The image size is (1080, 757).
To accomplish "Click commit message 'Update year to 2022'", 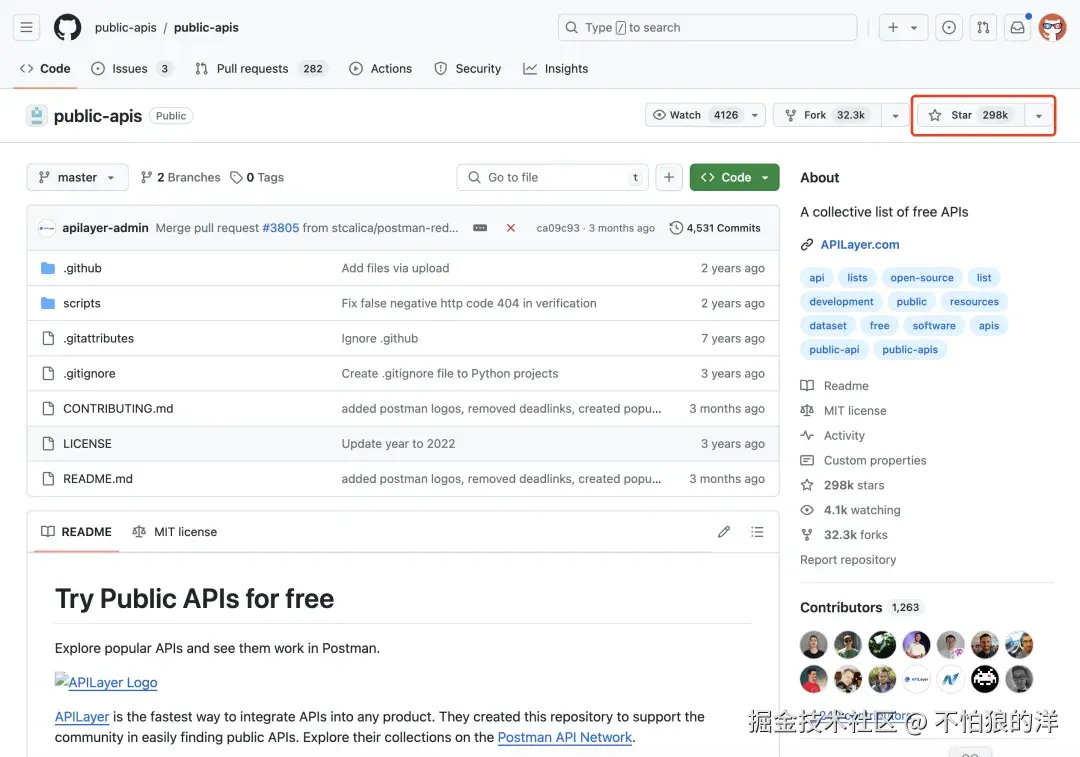I will [x=398, y=444].
